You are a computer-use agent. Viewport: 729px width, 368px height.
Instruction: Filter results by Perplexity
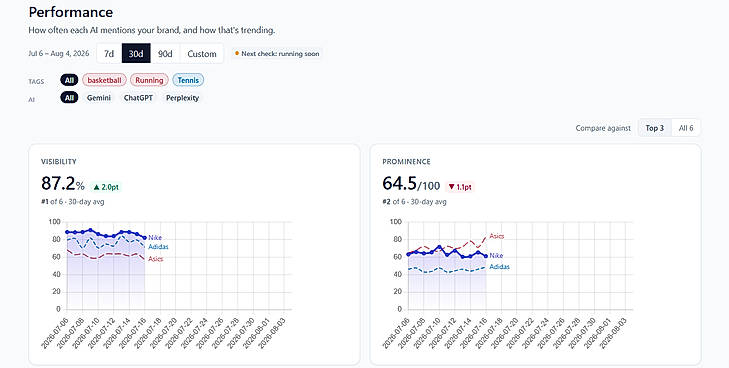(x=182, y=98)
